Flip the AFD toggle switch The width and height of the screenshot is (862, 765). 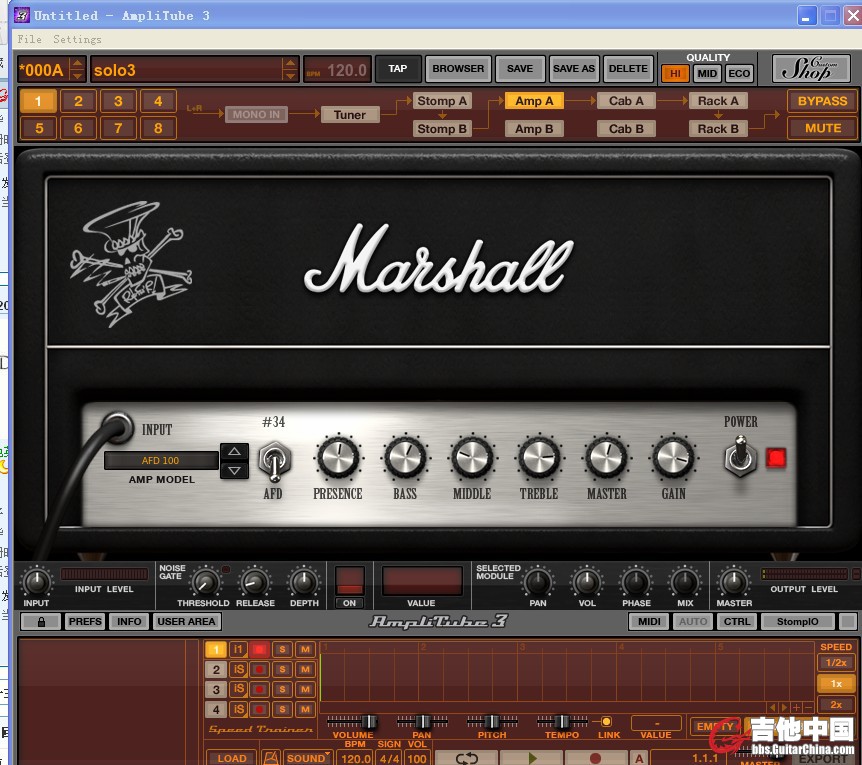coord(273,461)
